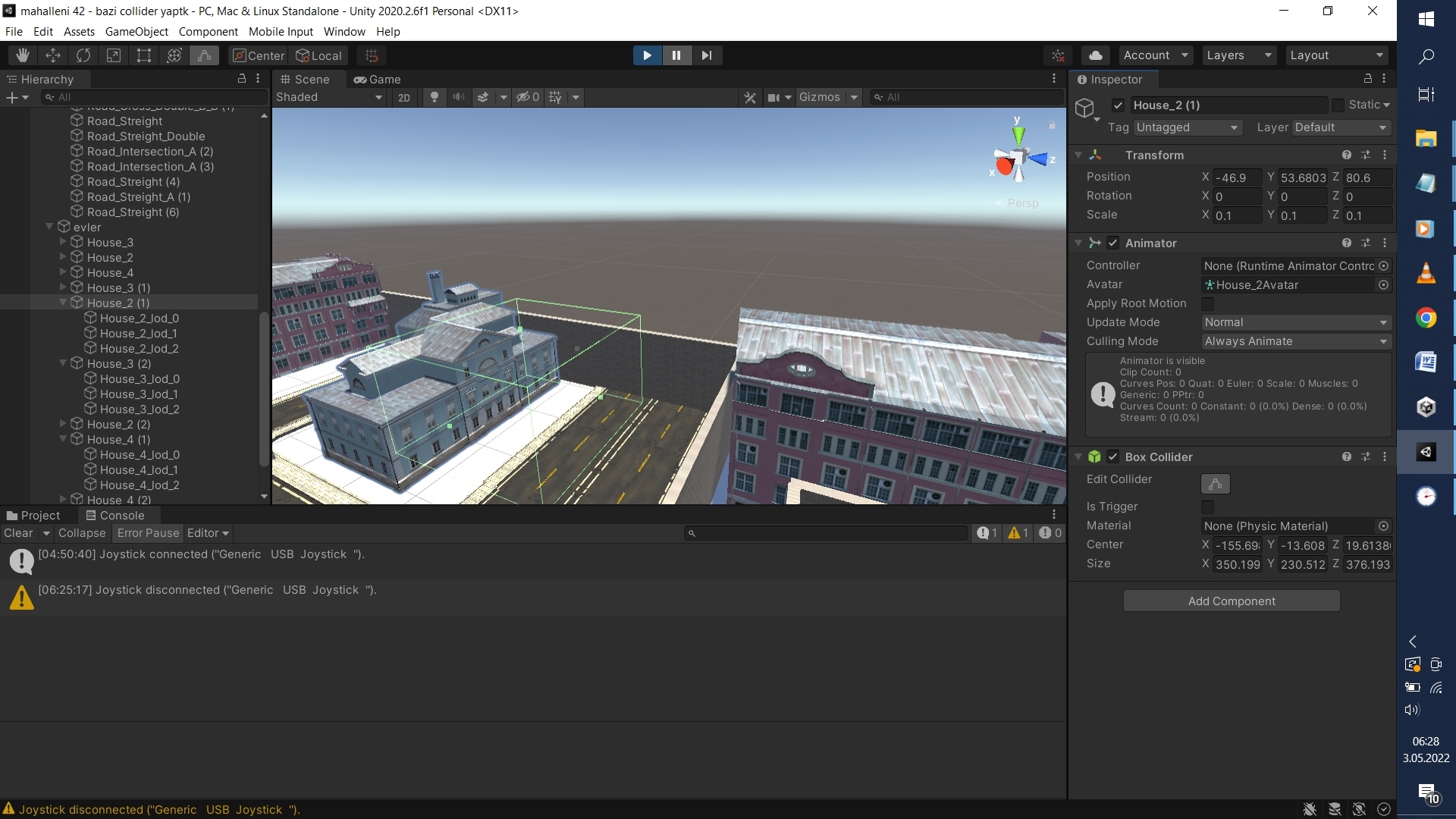1456x819 pixels.
Task: Open the Layout dropdown
Action: tap(1337, 55)
